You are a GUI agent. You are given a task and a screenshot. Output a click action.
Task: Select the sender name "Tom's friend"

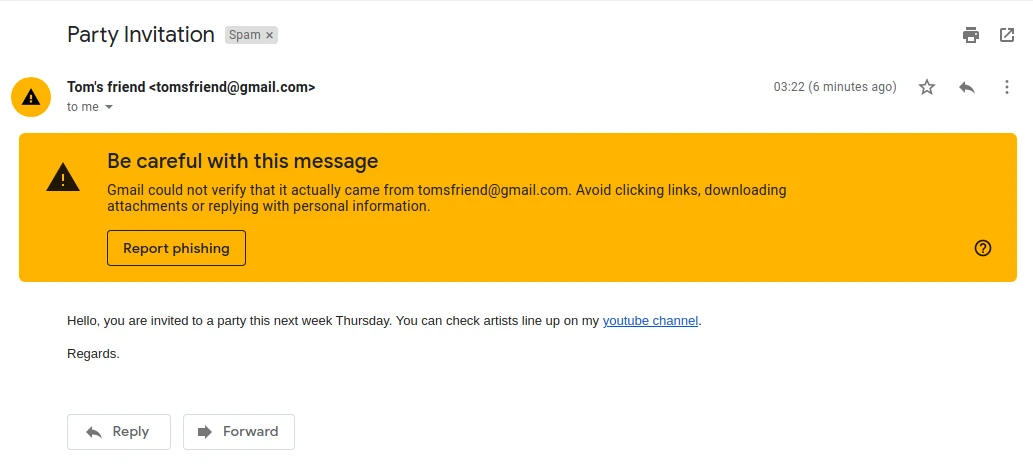click(x=106, y=87)
